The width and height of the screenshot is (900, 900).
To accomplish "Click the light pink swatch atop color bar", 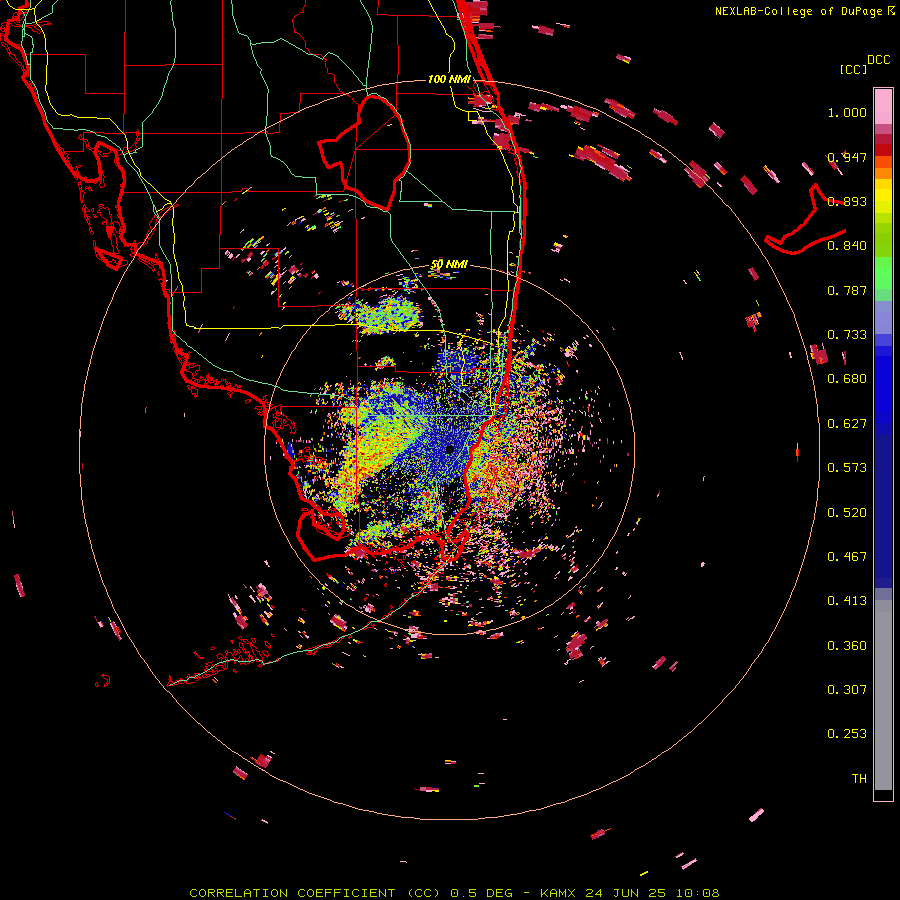I will pyautogui.click(x=883, y=107).
